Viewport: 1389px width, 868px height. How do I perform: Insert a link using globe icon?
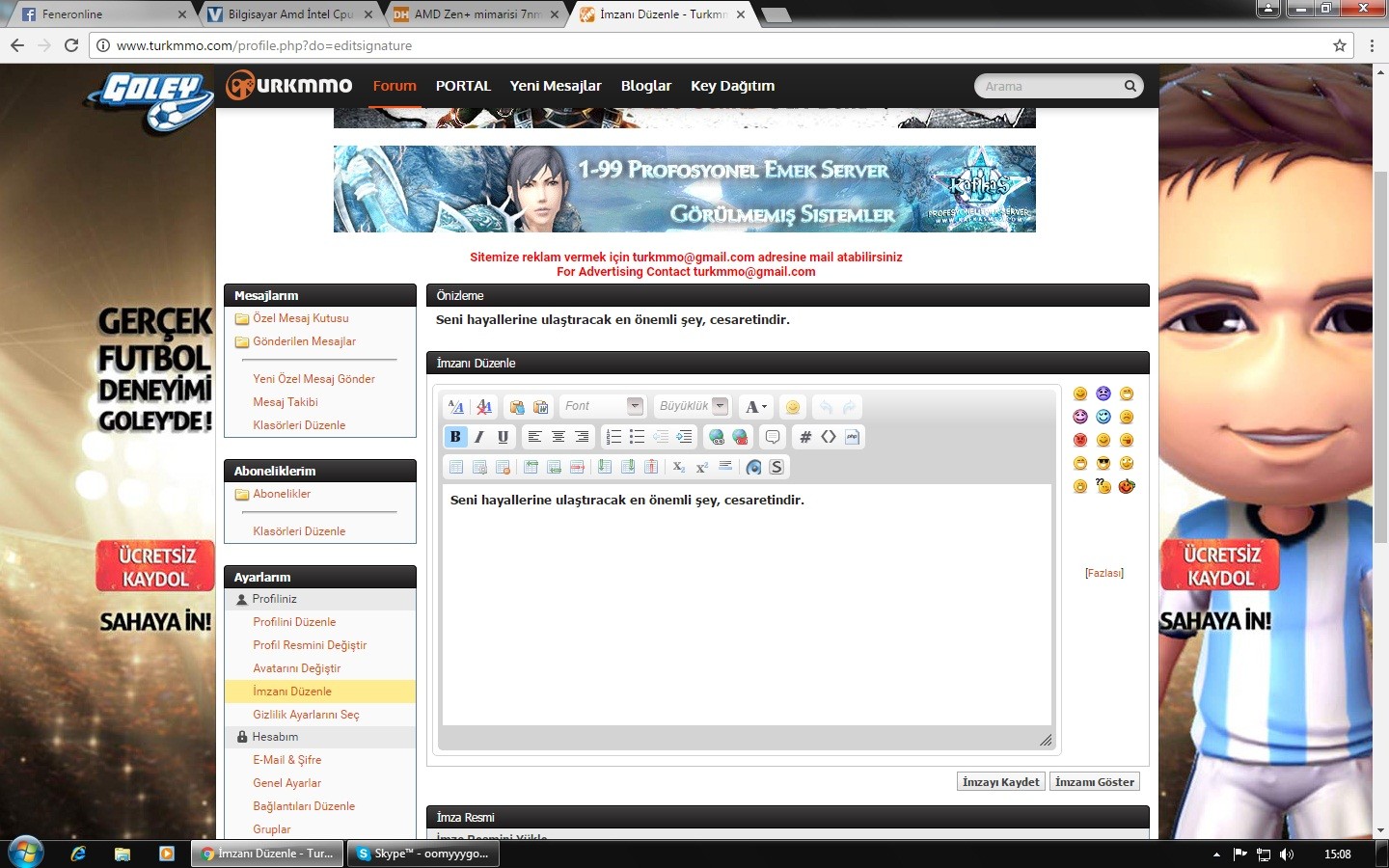pos(717,437)
